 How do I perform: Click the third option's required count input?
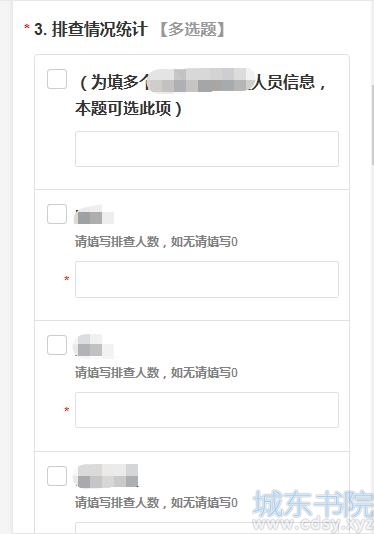coord(207,410)
